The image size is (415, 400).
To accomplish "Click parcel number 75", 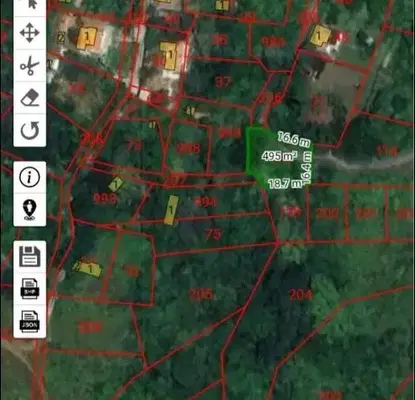I will 213,234.
